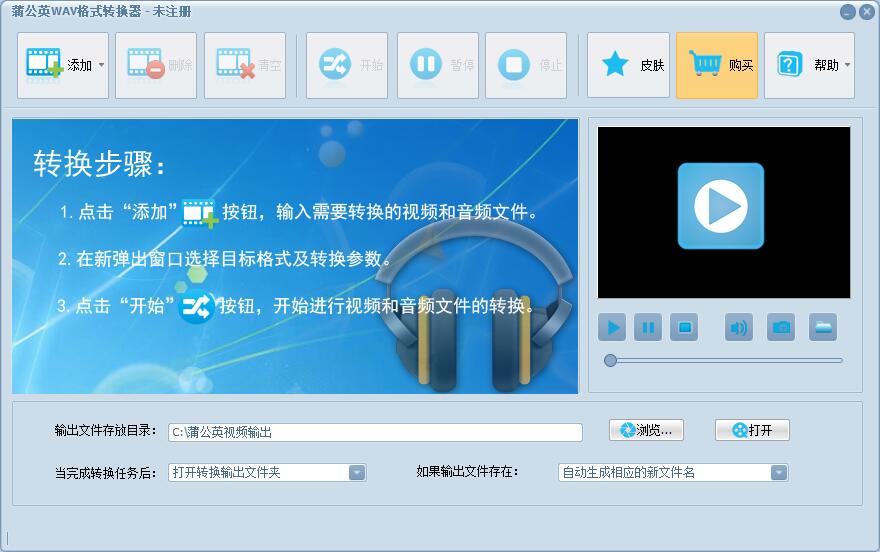Click the Browse (浏览...) button
880x552 pixels.
pos(646,430)
